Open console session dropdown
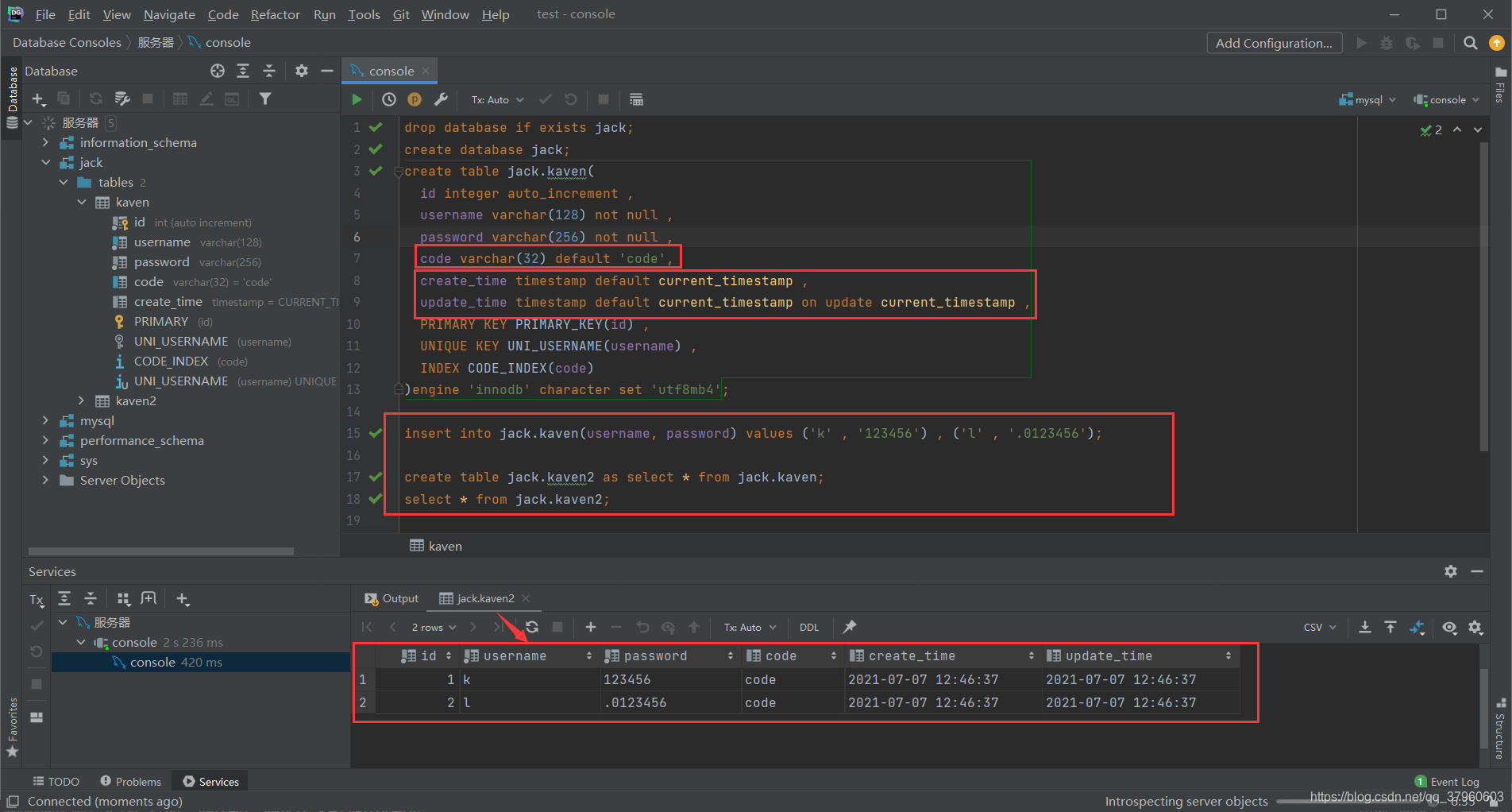The height and width of the screenshot is (812, 1512). tap(1446, 99)
